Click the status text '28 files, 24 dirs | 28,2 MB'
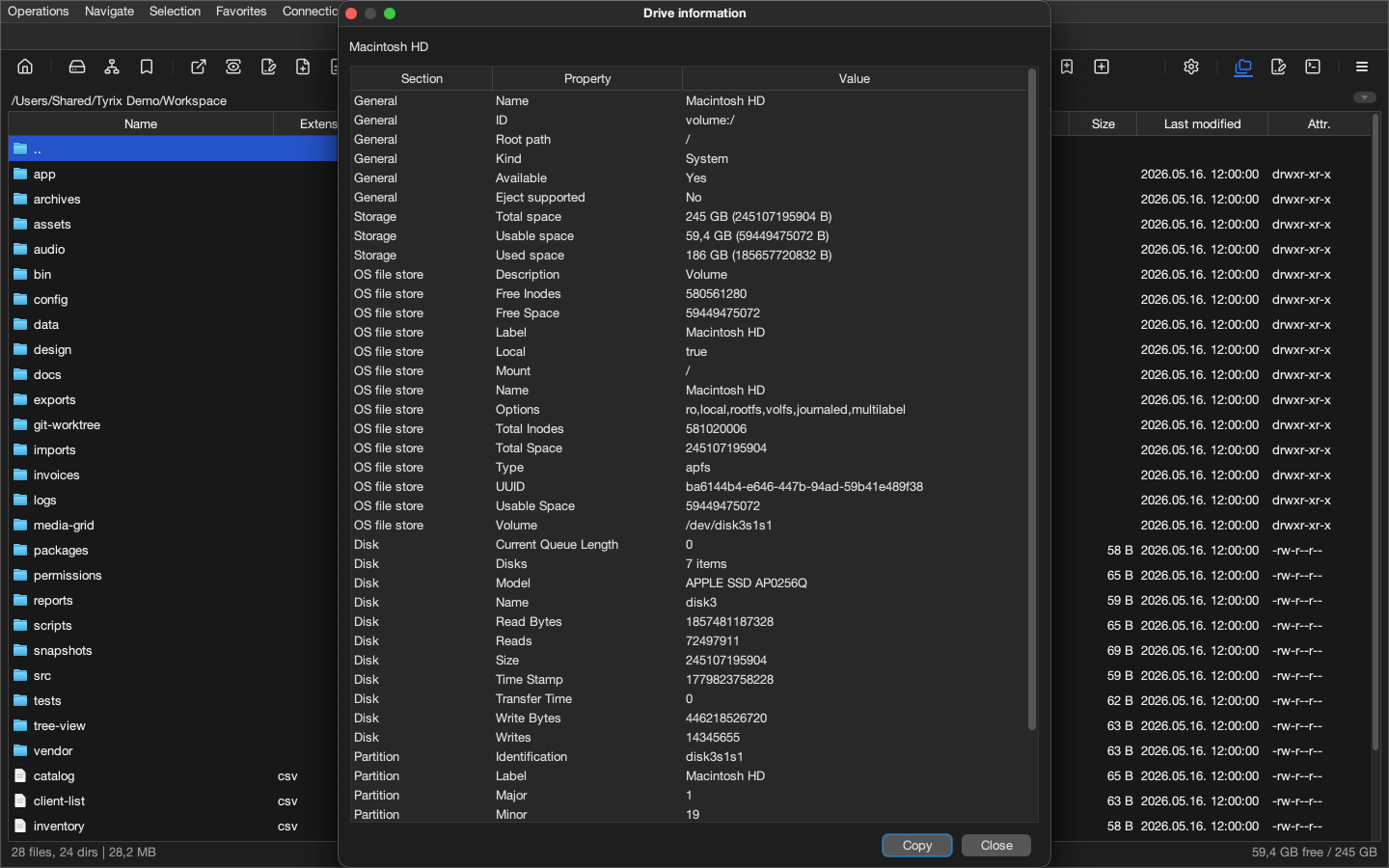Image resolution: width=1389 pixels, height=868 pixels. click(x=84, y=852)
